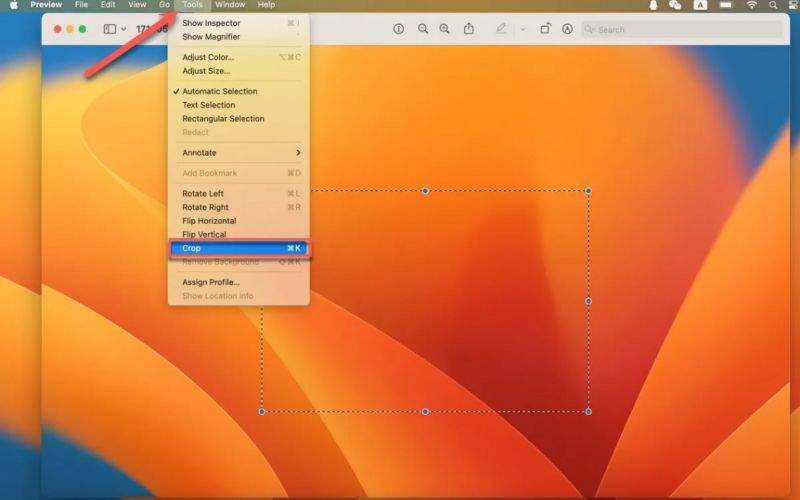The height and width of the screenshot is (500, 800).
Task: Open the sidebar view options chevron
Action: pyautogui.click(x=124, y=29)
